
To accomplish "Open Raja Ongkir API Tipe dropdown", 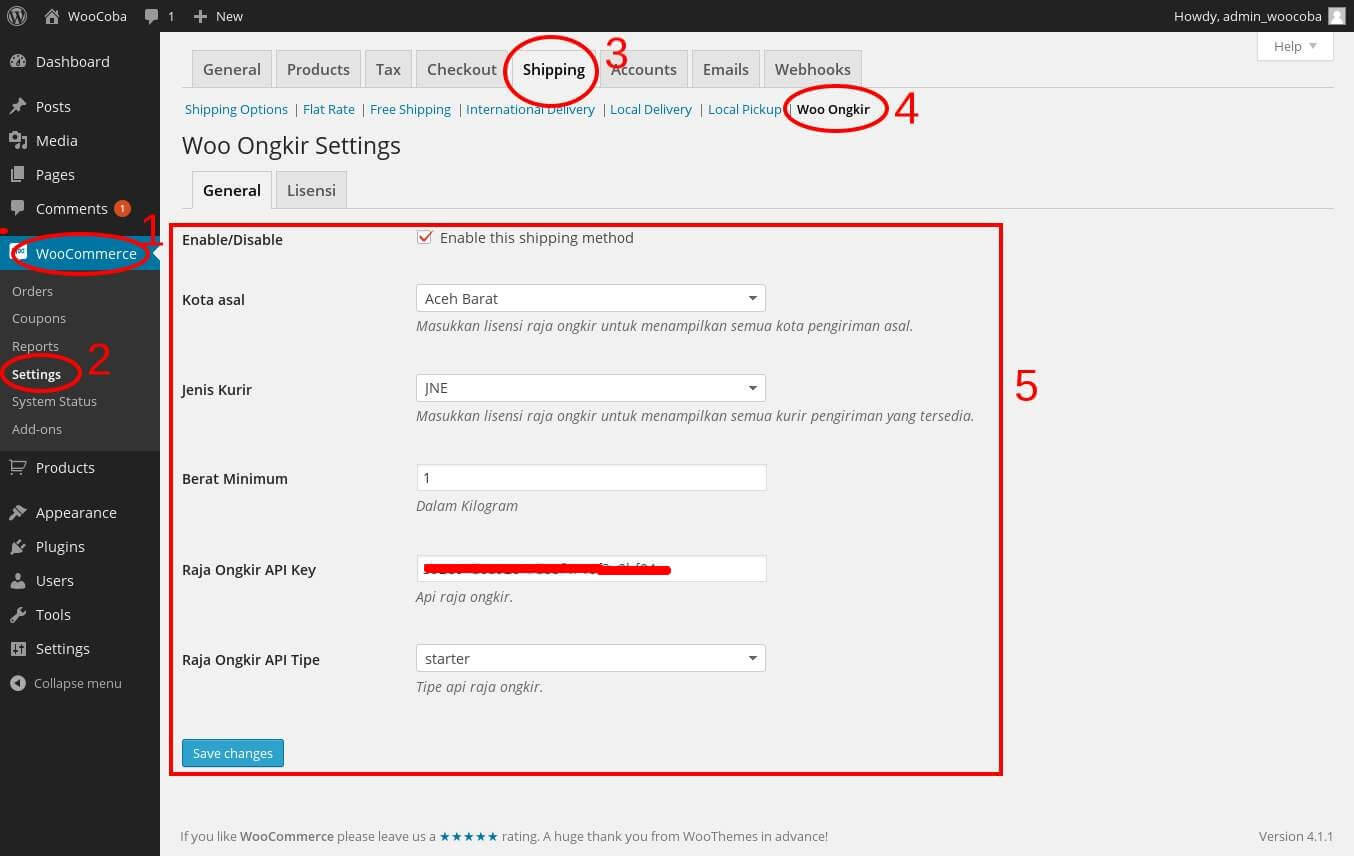I will pyautogui.click(x=590, y=658).
